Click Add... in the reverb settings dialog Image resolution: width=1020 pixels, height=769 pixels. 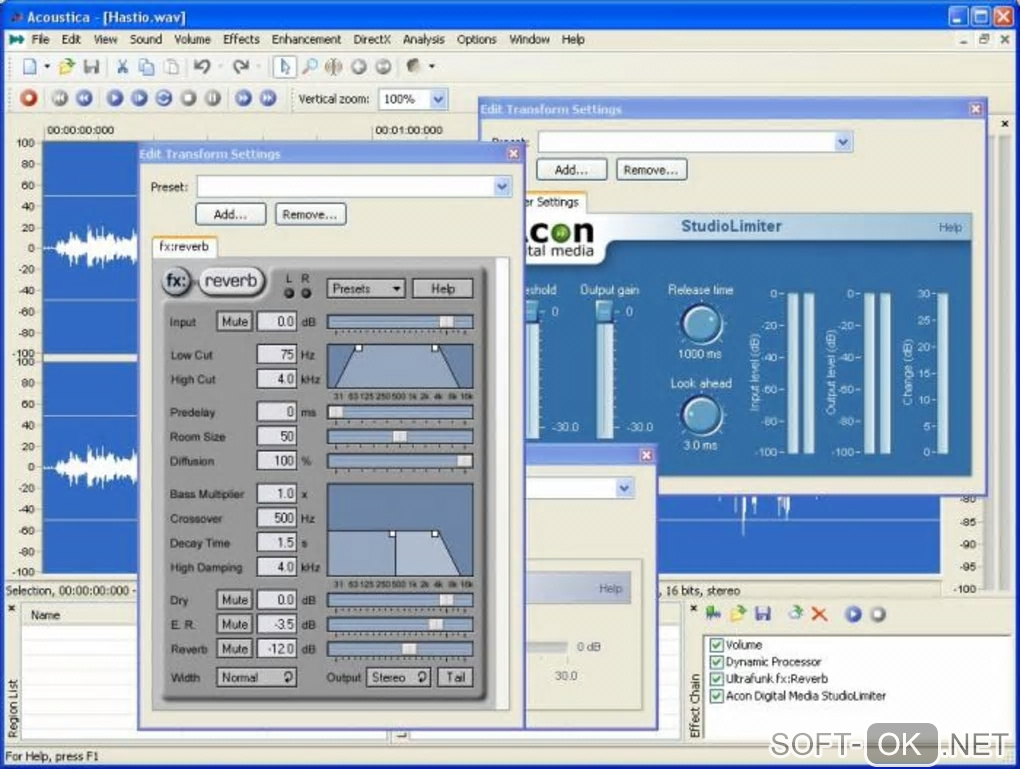tap(230, 214)
